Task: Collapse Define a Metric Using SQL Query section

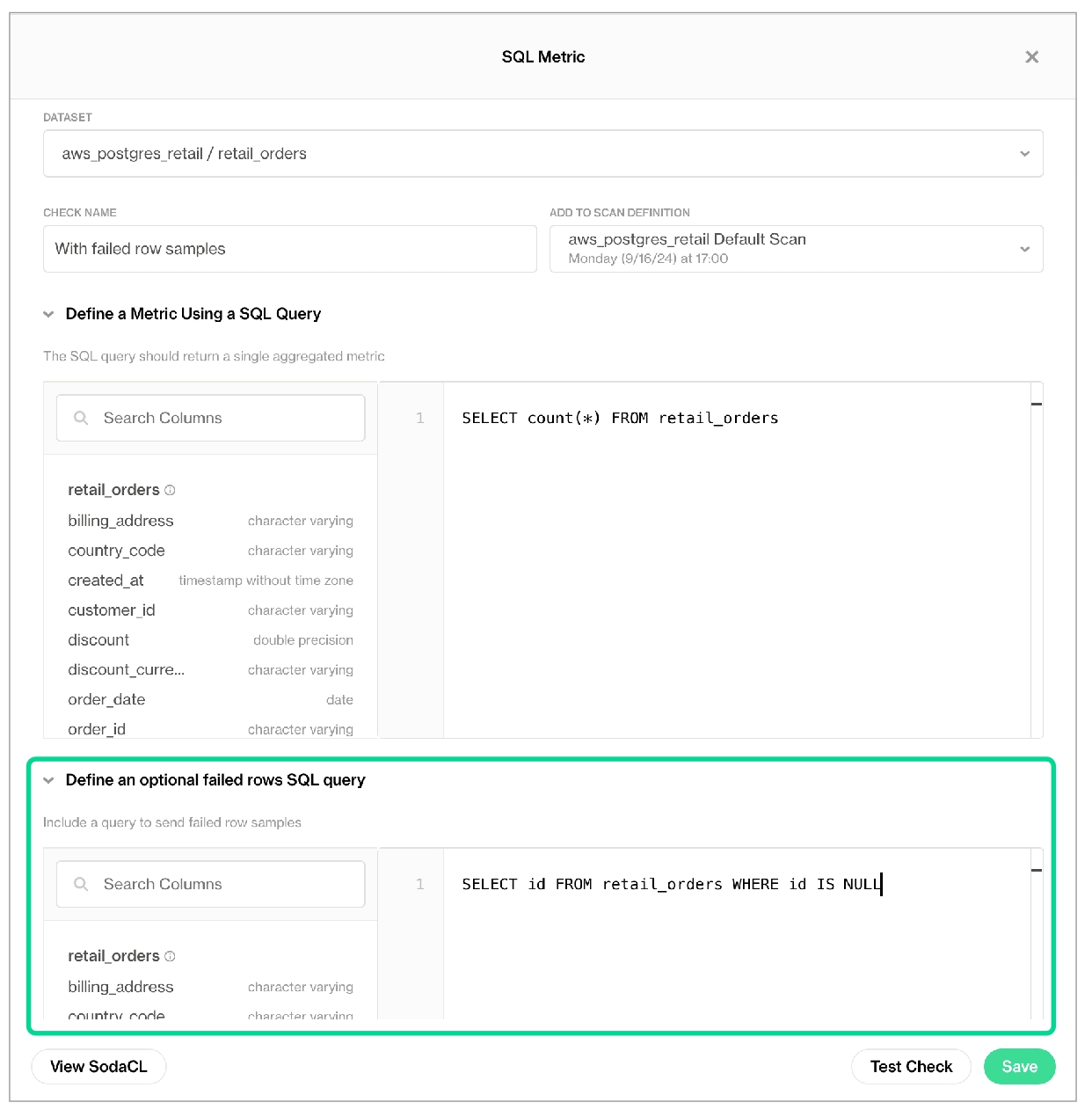Action: [49, 314]
